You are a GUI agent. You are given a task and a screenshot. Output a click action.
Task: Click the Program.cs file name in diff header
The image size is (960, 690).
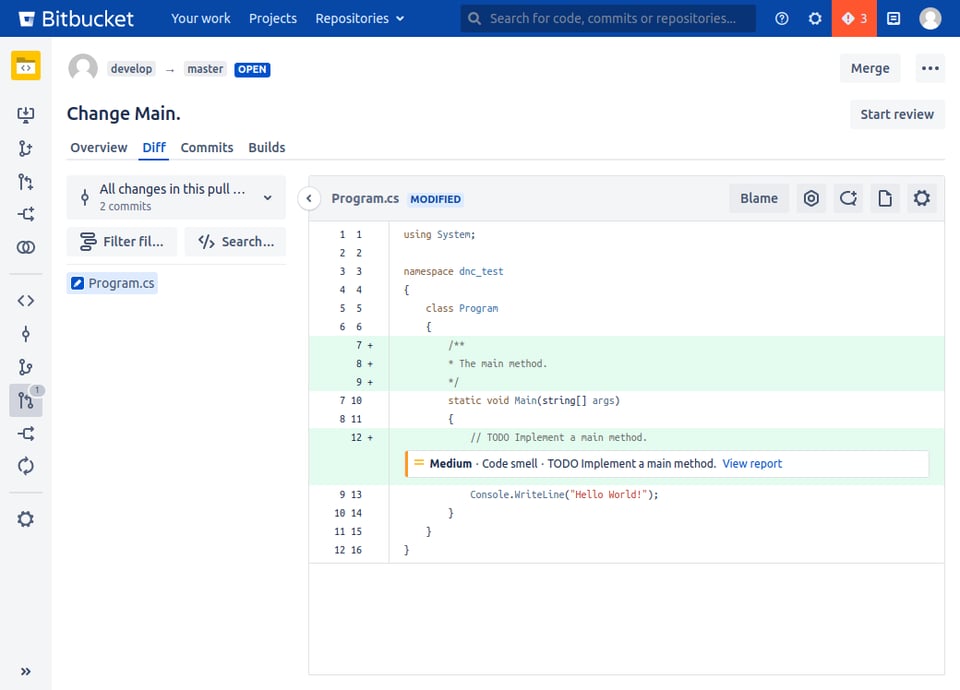365,198
